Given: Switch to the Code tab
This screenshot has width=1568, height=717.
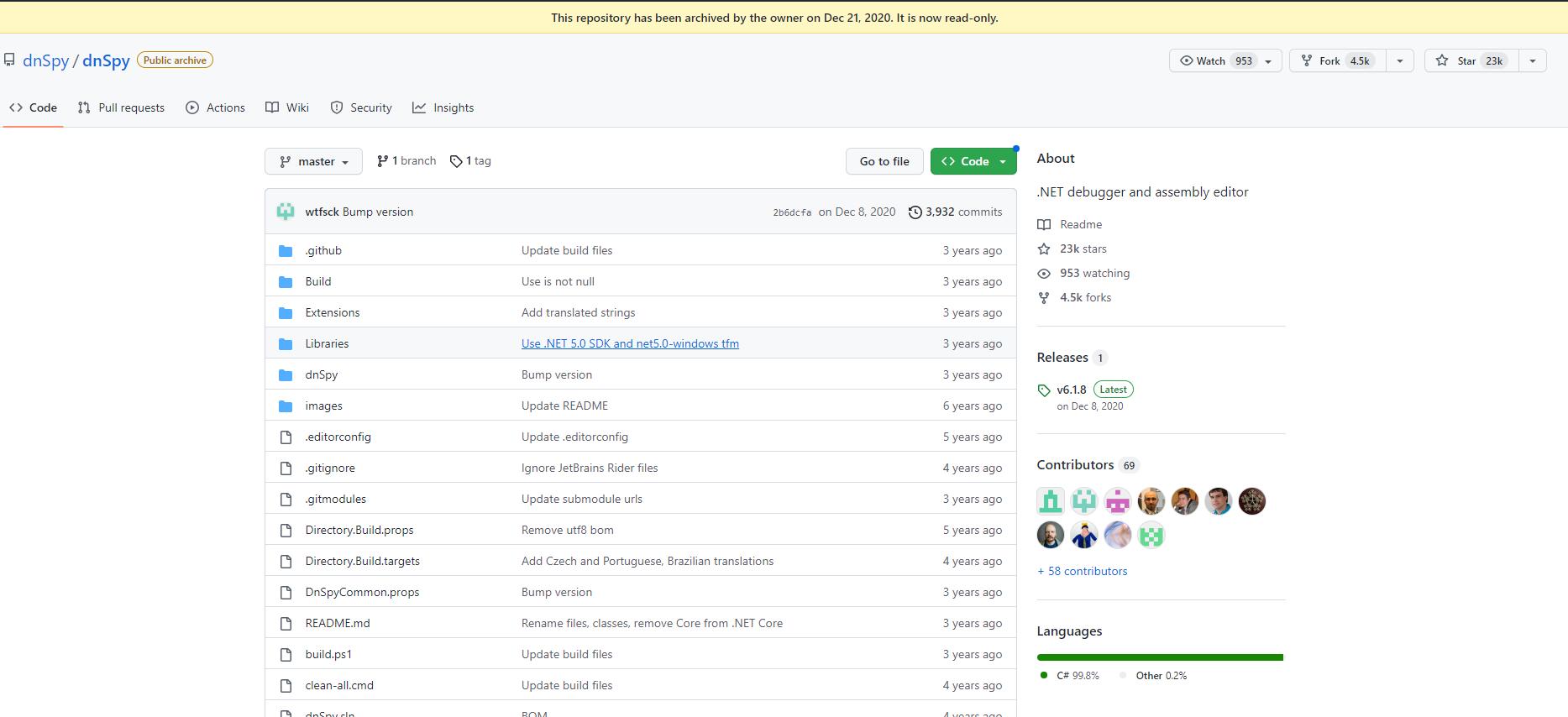Looking at the screenshot, I should point(34,107).
